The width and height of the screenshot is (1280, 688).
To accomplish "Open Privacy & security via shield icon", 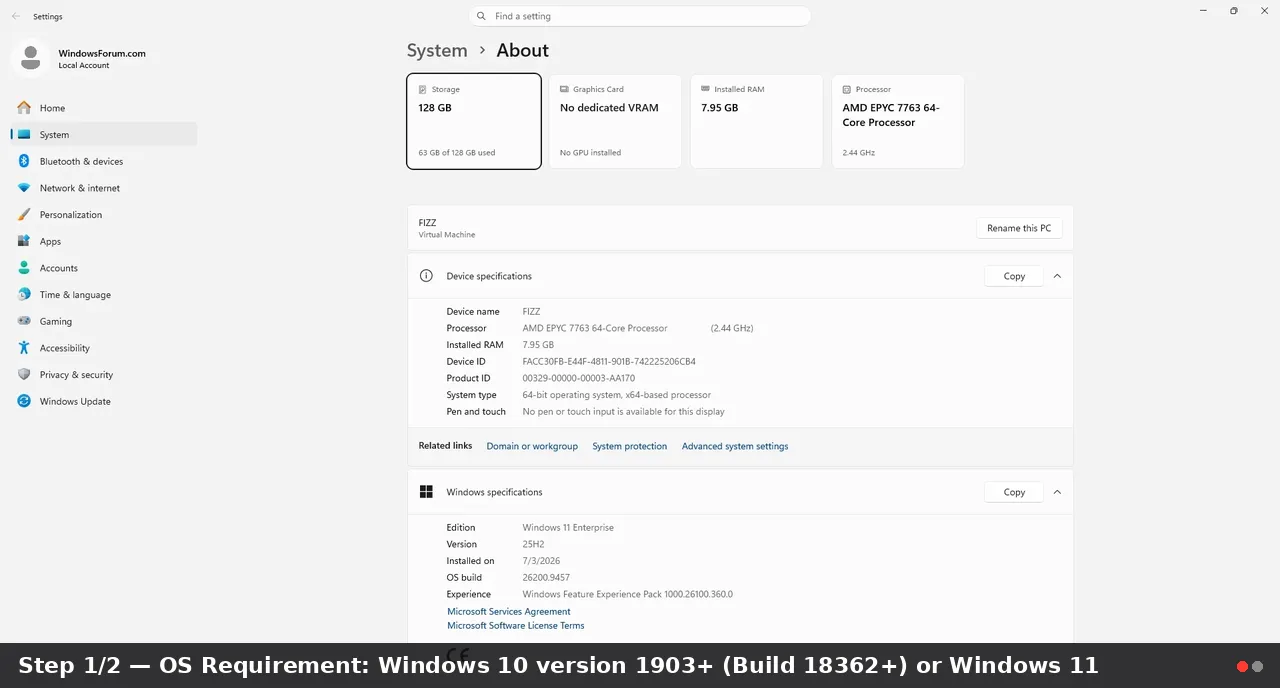I will coord(24,375).
